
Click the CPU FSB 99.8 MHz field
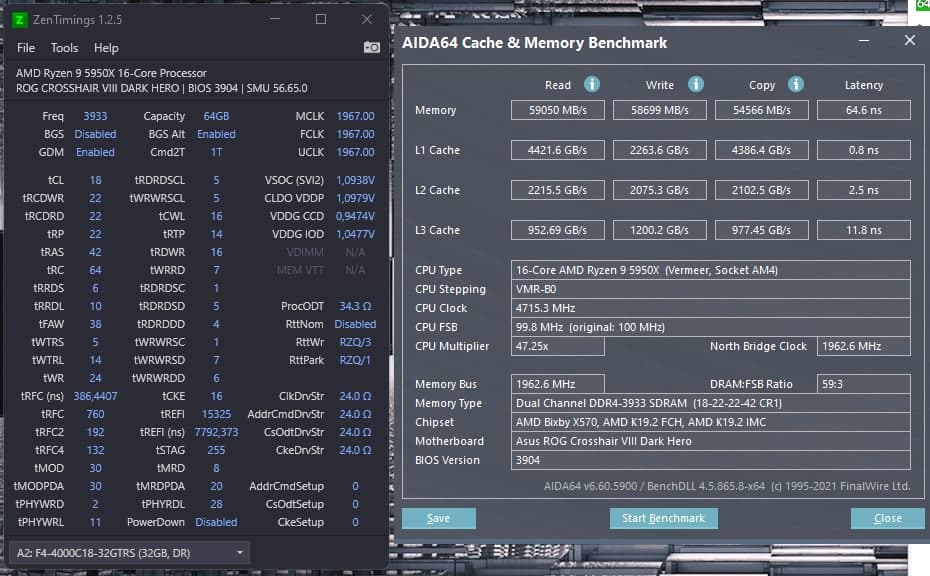711,327
